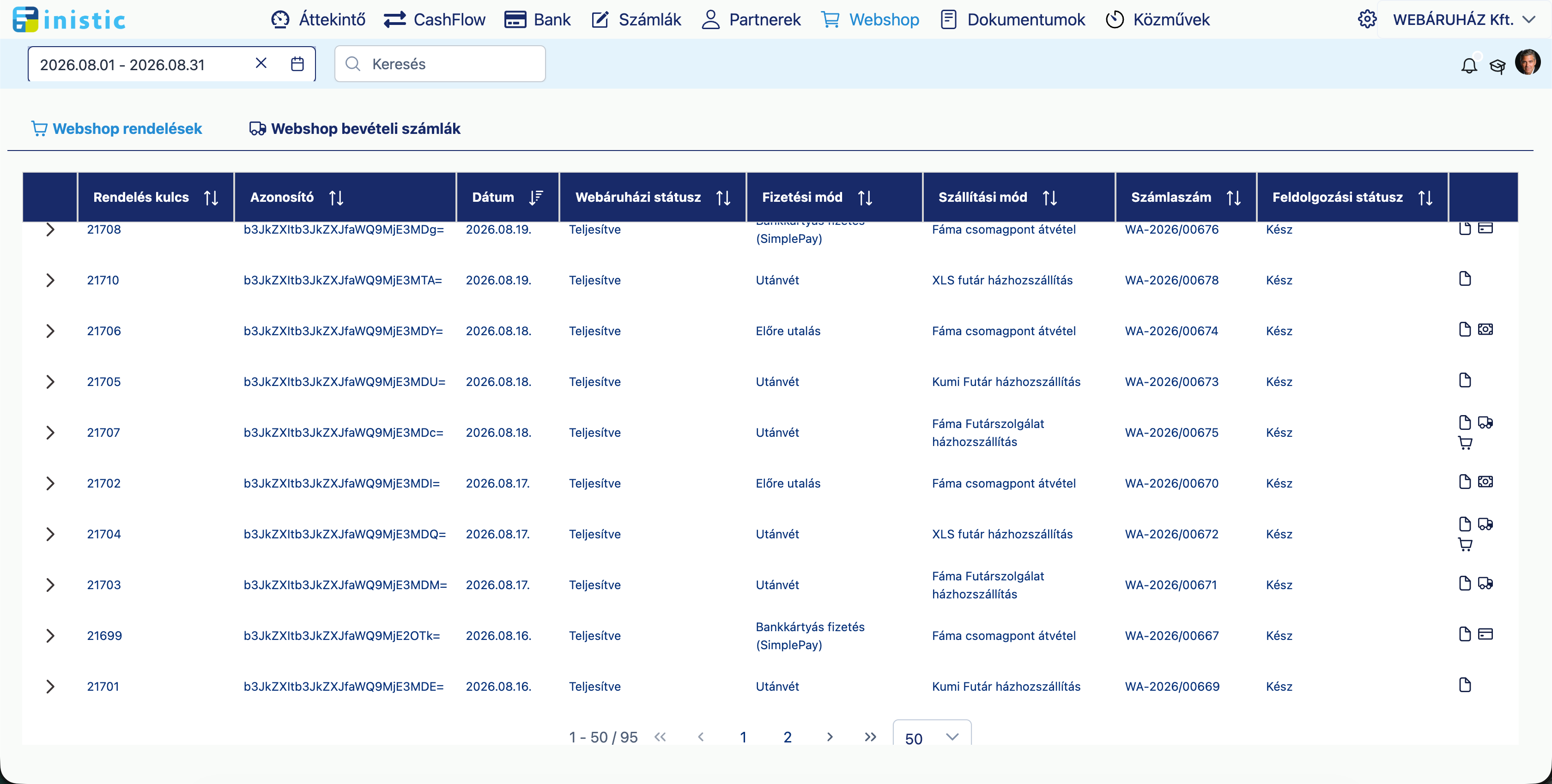
Task: Switch to Webshop bevételi számlák tab
Action: (355, 128)
